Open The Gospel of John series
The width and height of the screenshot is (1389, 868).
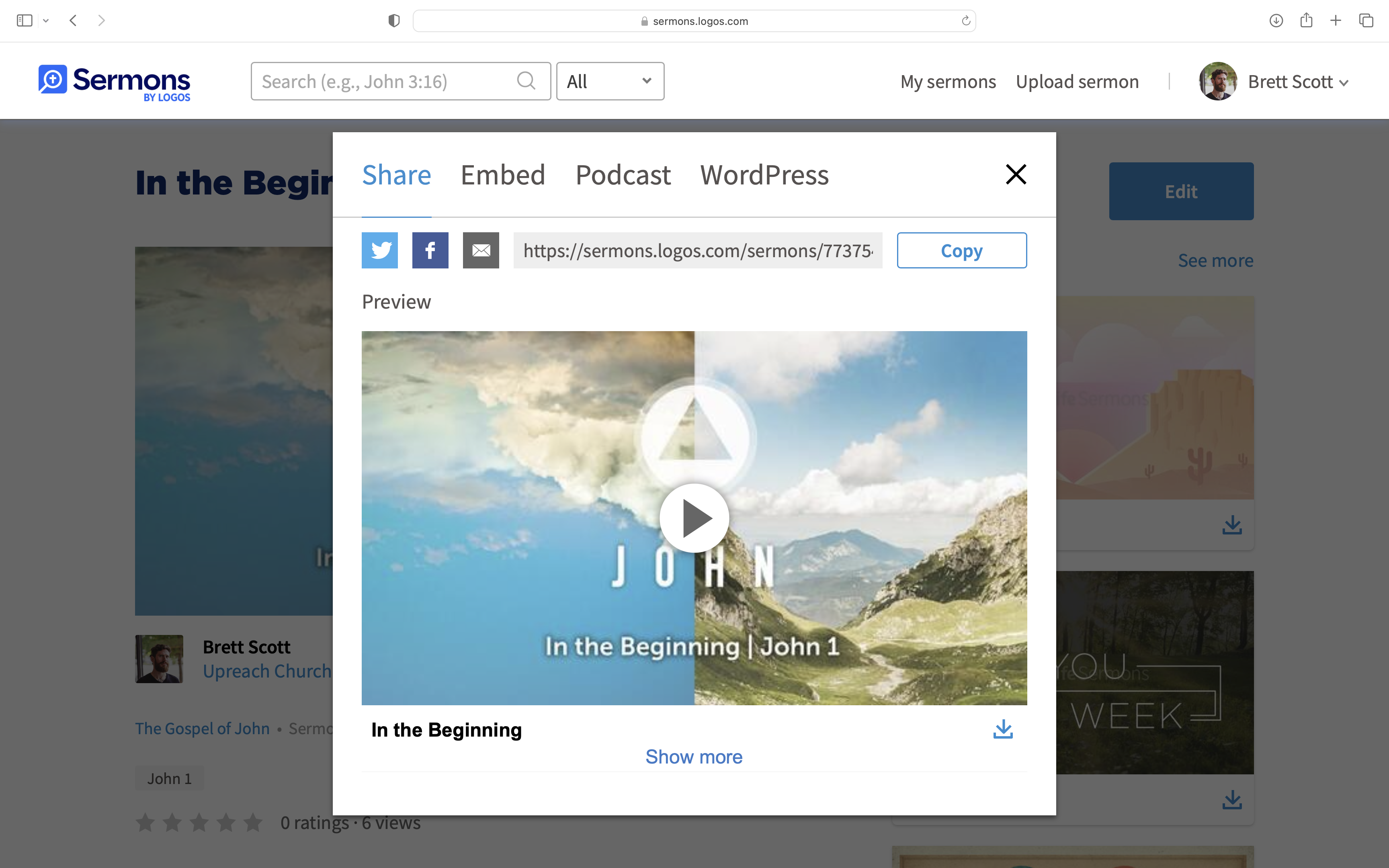[x=202, y=729]
